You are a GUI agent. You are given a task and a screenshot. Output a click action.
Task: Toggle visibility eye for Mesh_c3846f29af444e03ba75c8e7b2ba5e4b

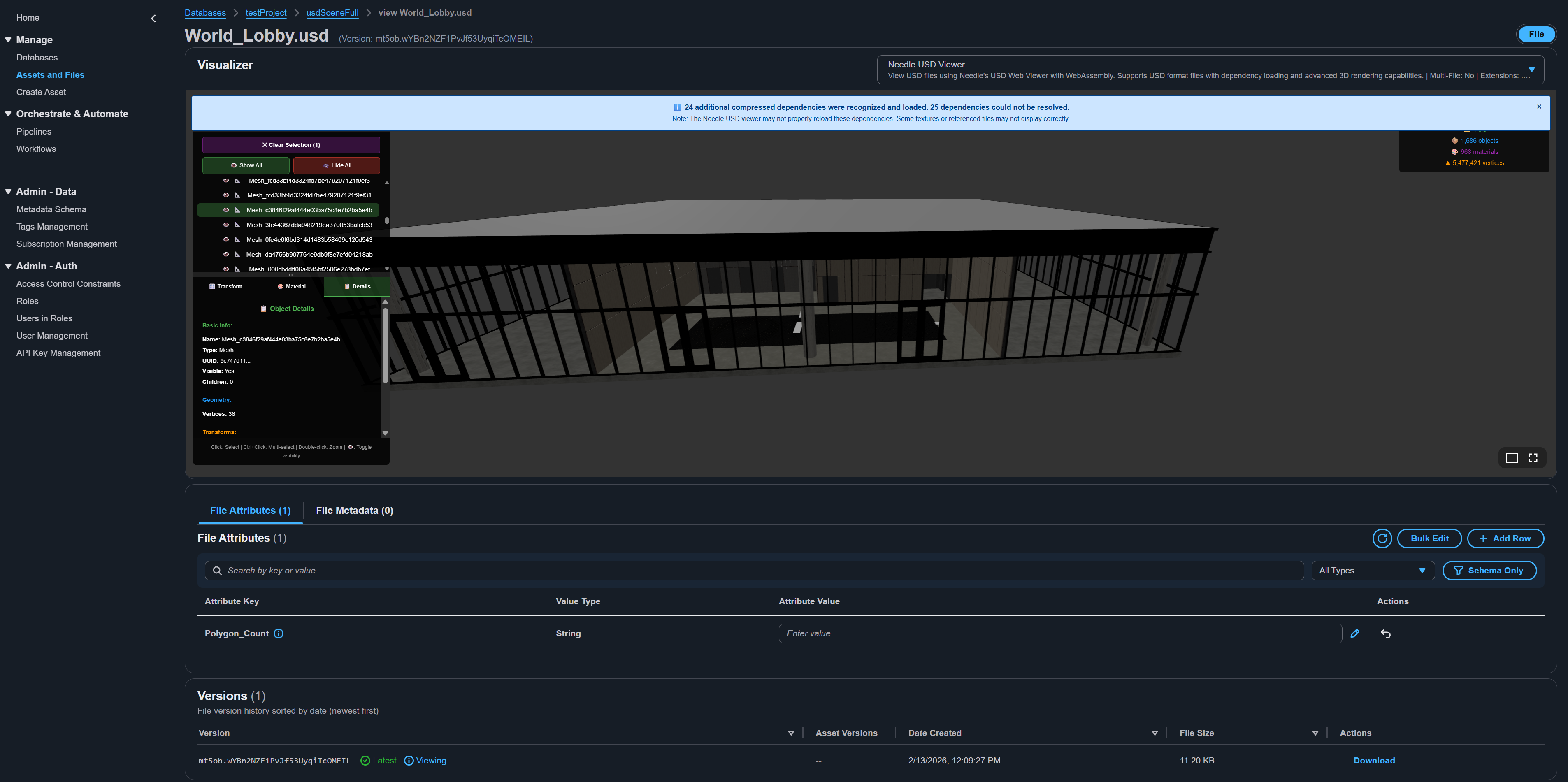(226, 210)
